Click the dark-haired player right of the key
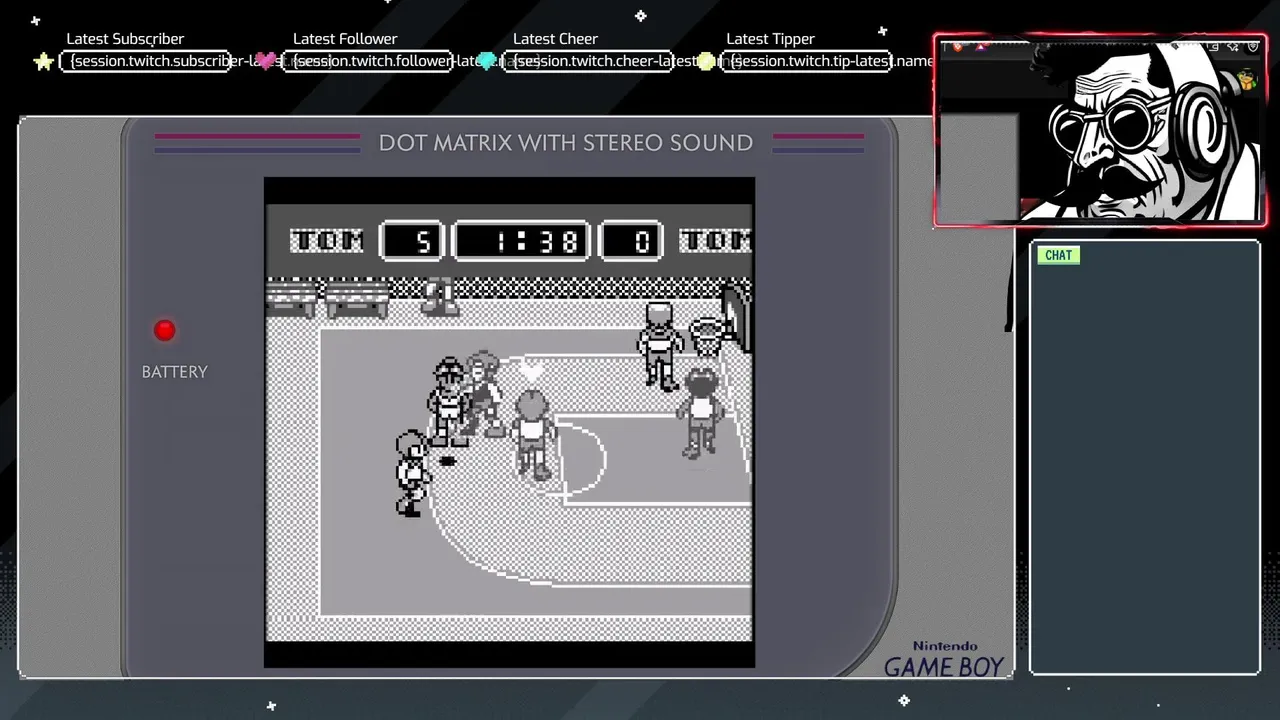Image resolution: width=1280 pixels, height=720 pixels. click(x=700, y=412)
